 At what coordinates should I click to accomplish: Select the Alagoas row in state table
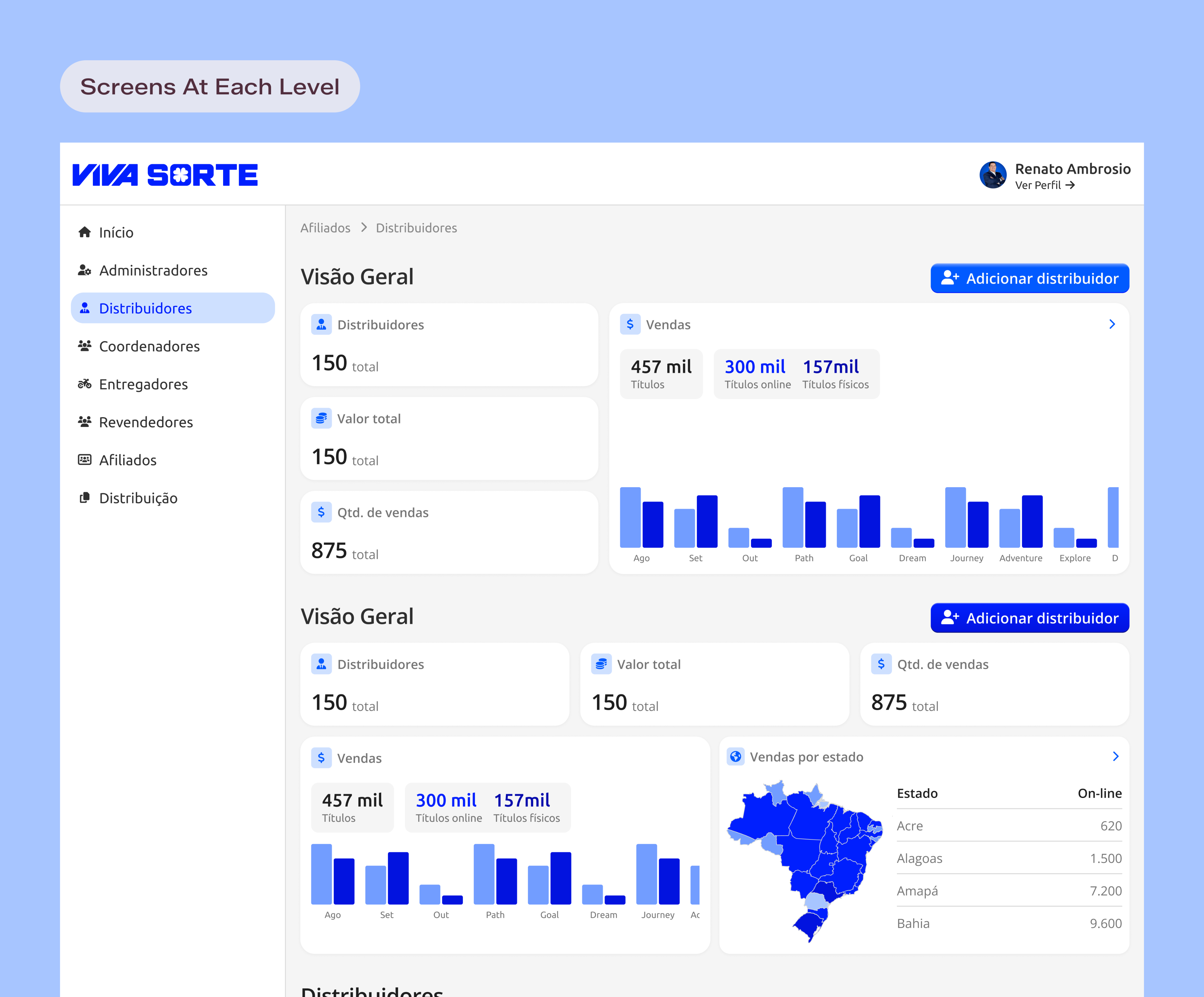[x=1009, y=858]
